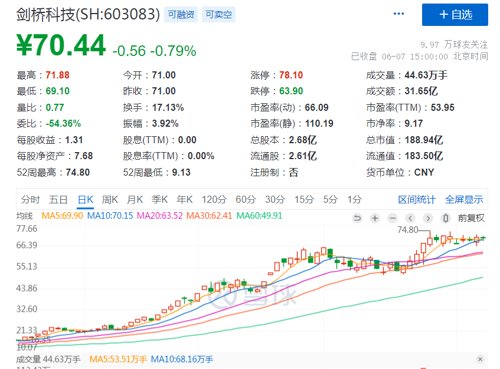Click the 货币单位 value CNY
Image resolution: width=500 pixels, height=369 pixels.
click(424, 172)
